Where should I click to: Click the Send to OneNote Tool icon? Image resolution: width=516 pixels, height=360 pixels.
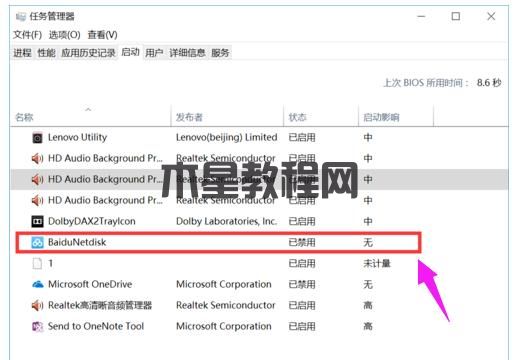[x=37, y=326]
